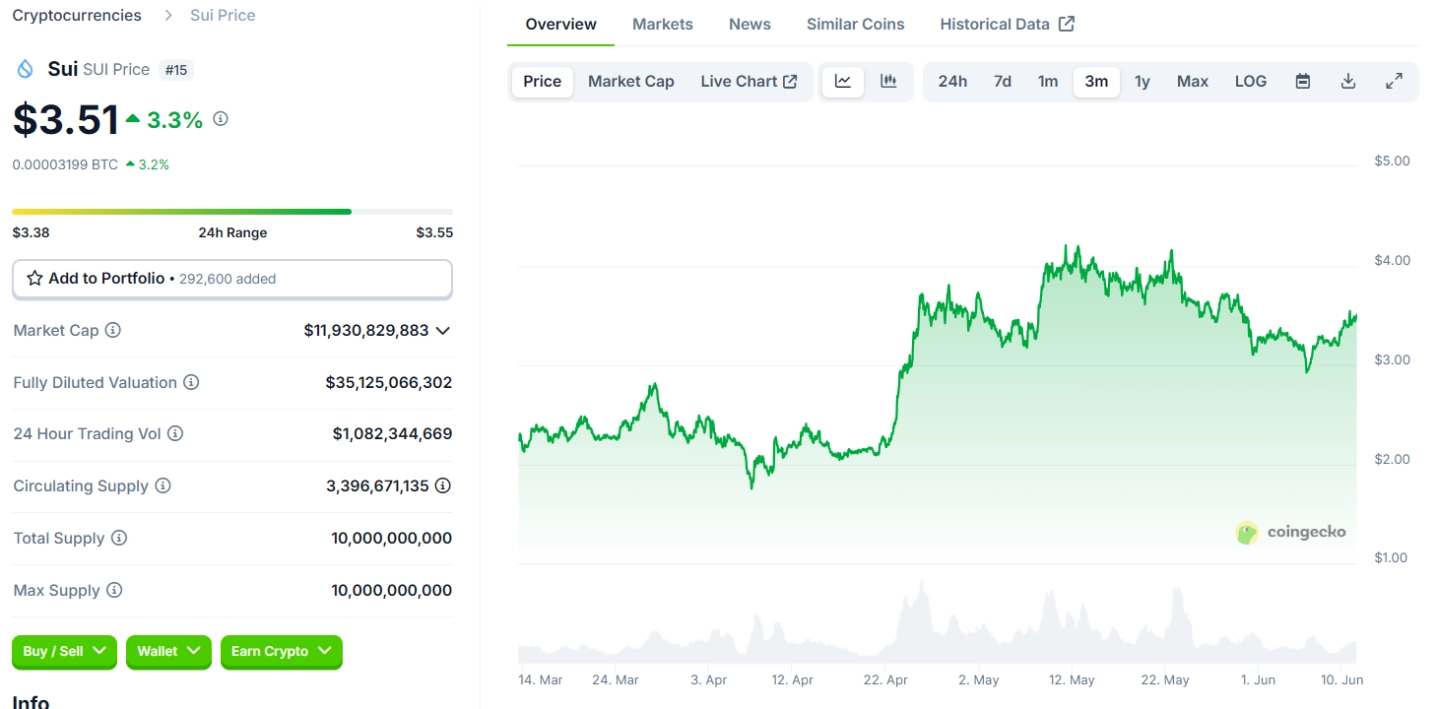Viewport: 1436px width, 709px height.
Task: Download chart data icon
Action: pyautogui.click(x=1348, y=81)
